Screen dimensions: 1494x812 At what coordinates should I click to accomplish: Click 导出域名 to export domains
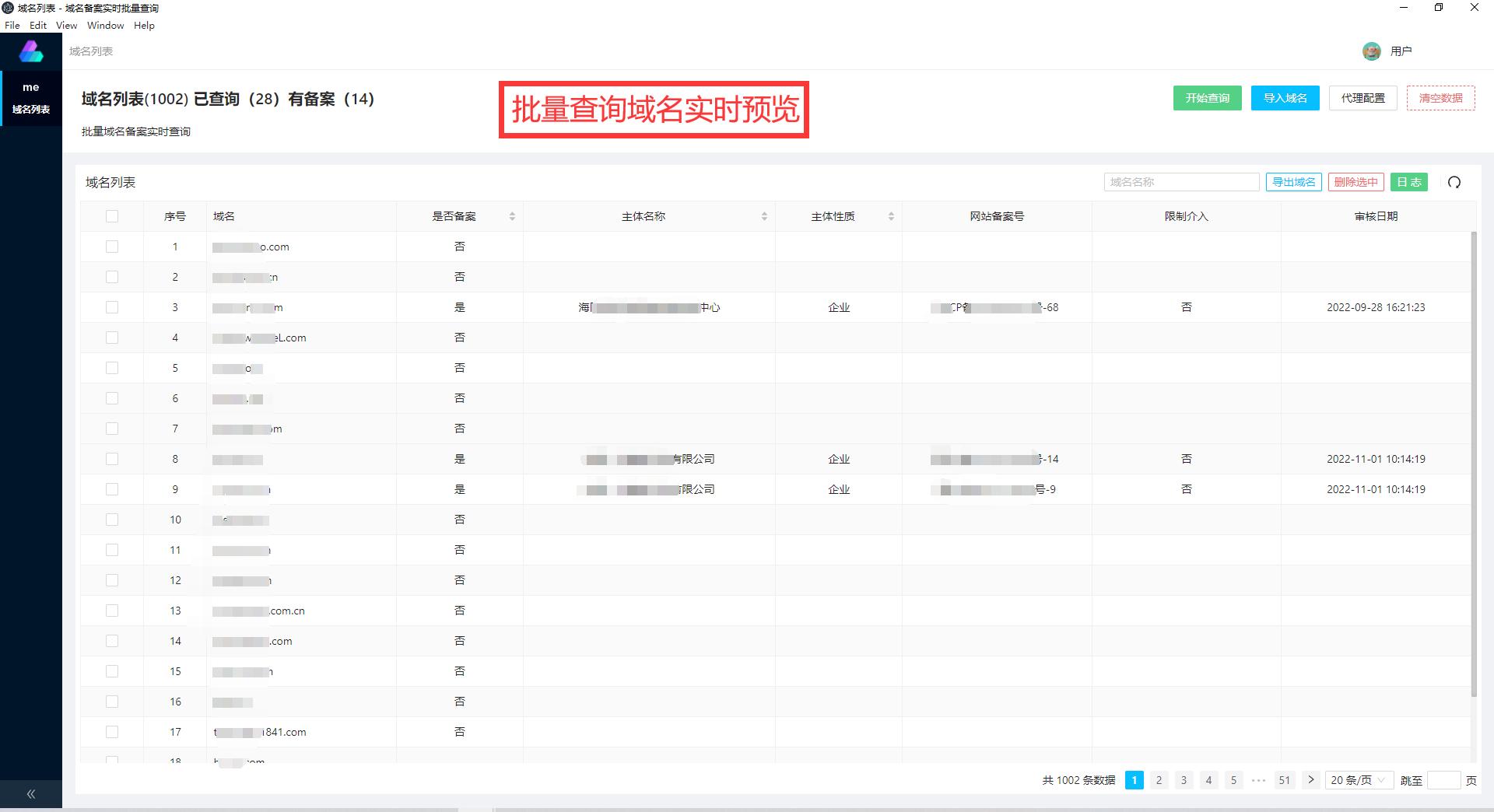pyautogui.click(x=1294, y=181)
